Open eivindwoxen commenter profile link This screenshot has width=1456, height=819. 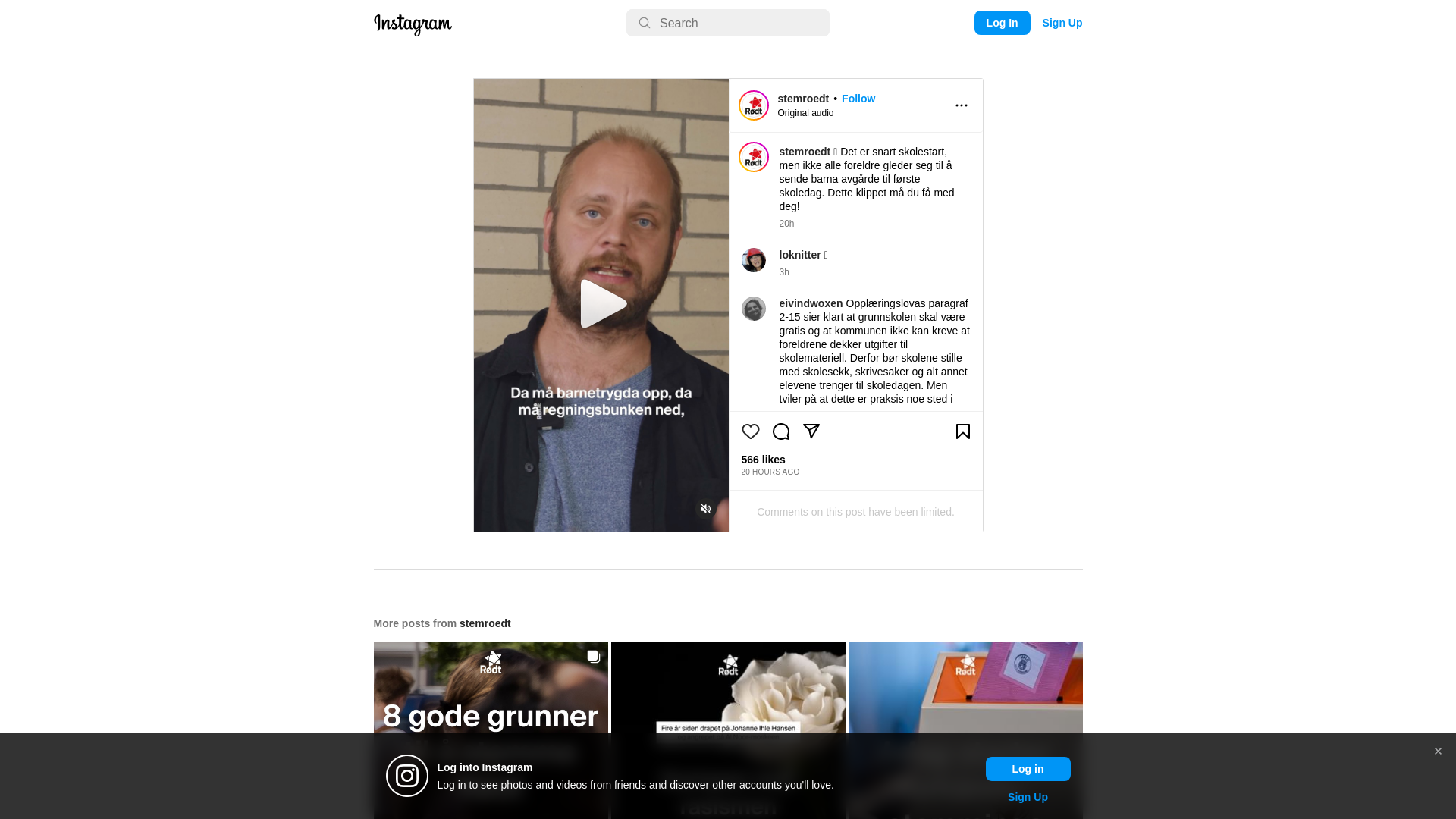[x=811, y=303]
